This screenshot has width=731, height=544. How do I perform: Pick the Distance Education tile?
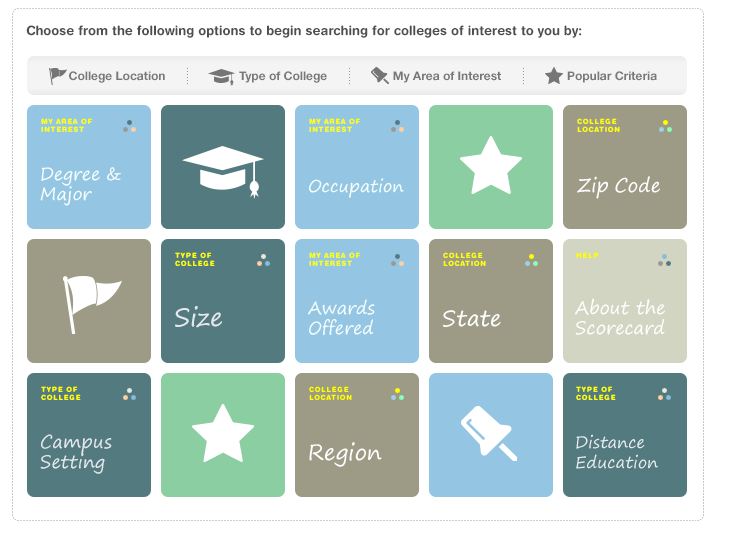click(x=625, y=435)
